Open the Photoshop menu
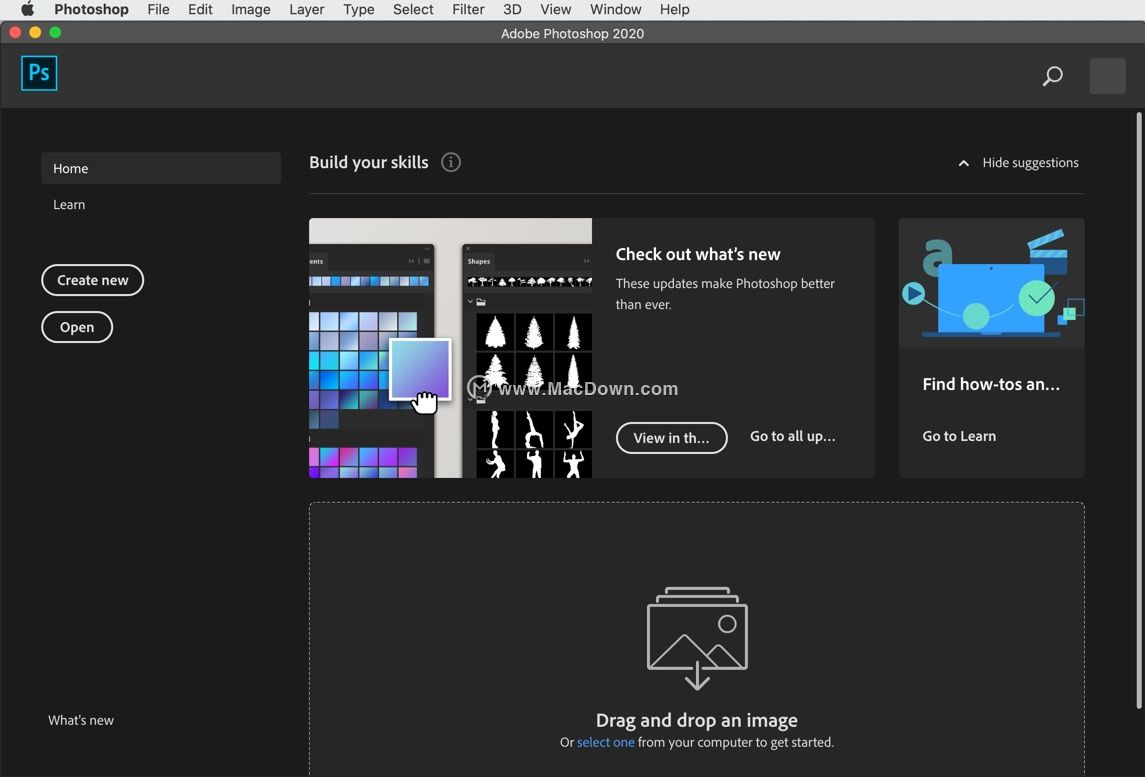 (91, 9)
